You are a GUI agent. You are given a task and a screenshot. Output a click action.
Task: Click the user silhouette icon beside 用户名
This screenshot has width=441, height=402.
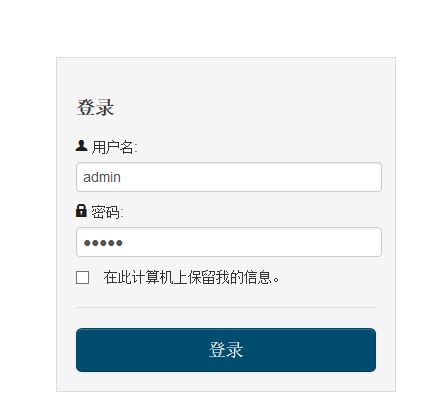point(81,146)
